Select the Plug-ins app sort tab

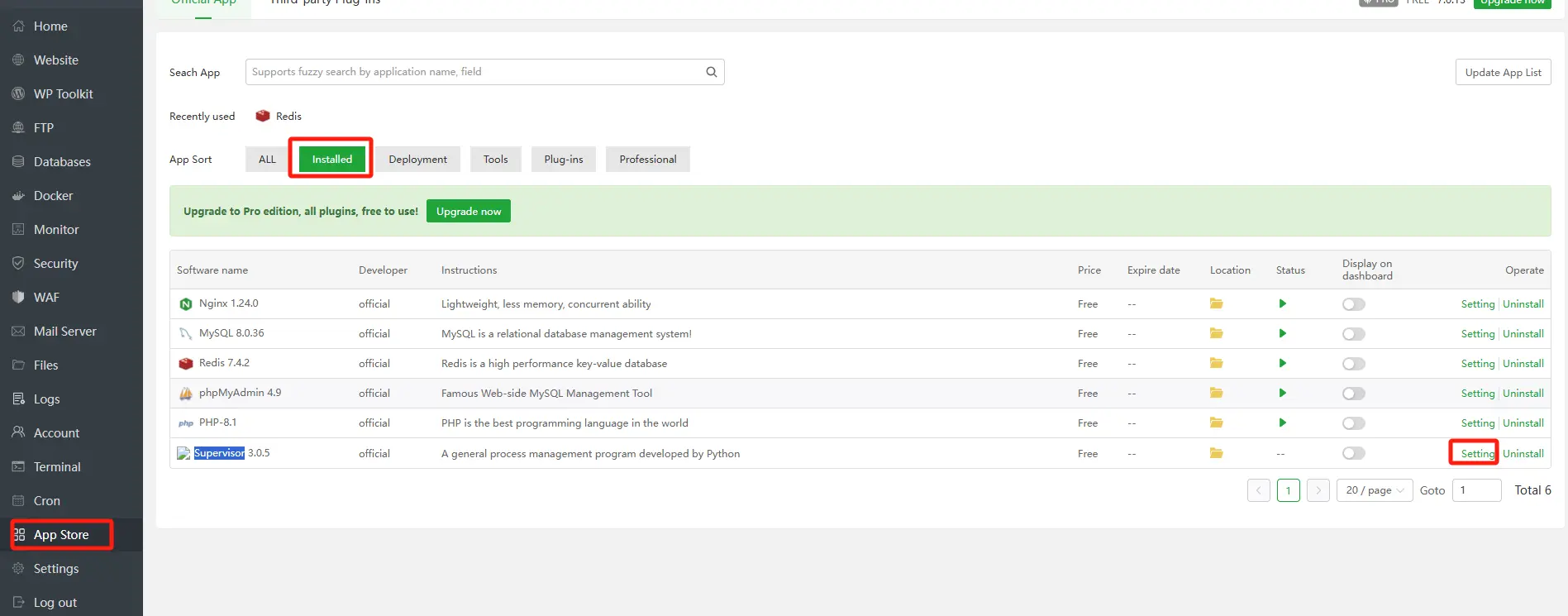coord(564,160)
